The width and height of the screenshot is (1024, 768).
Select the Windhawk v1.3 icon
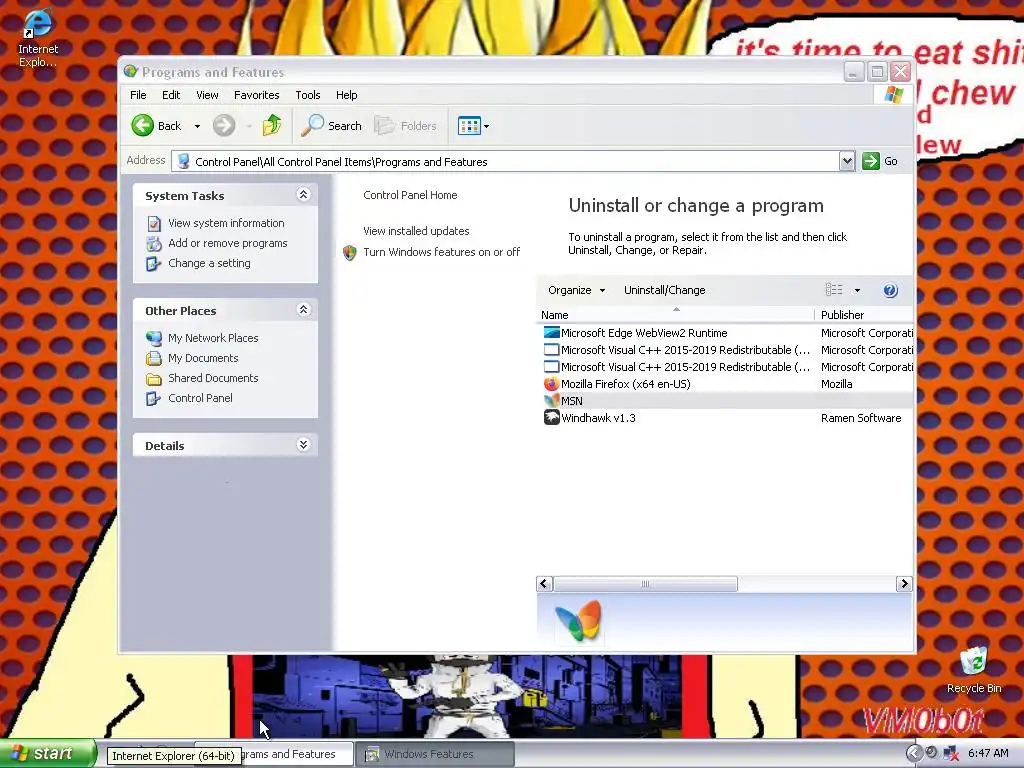pyautogui.click(x=551, y=417)
